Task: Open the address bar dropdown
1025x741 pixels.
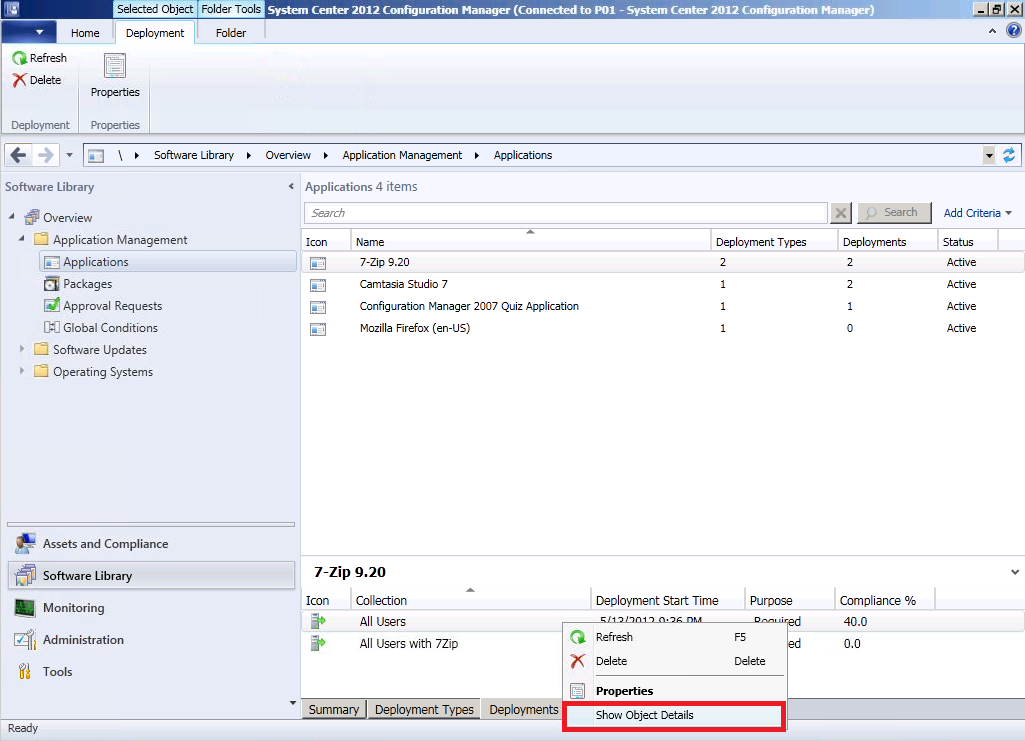Action: point(989,156)
